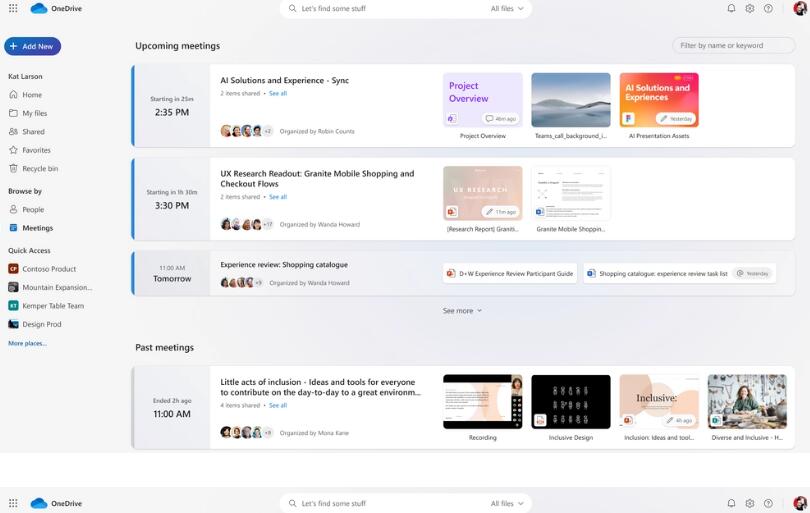Click the Yesterday edit badge on AI Solutions
The height and width of the screenshot is (513, 810).
(676, 119)
